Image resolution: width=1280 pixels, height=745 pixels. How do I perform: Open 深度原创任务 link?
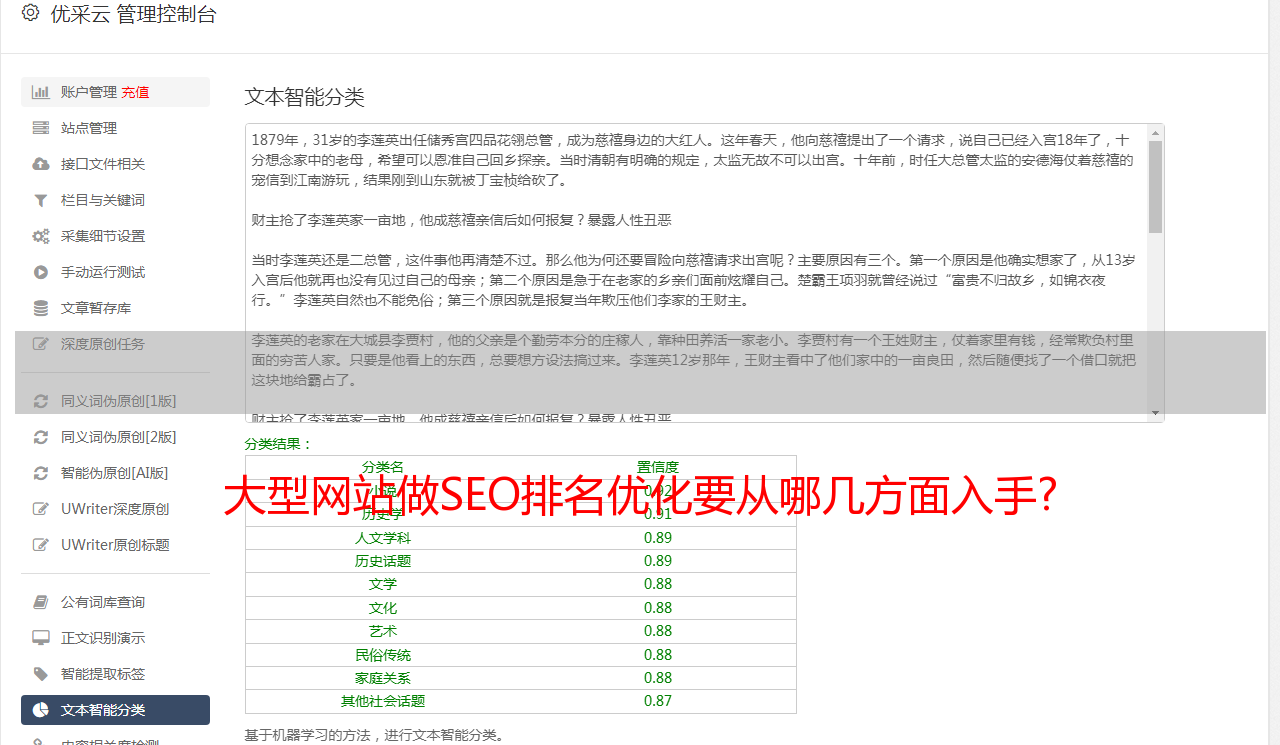pyautogui.click(x=103, y=344)
